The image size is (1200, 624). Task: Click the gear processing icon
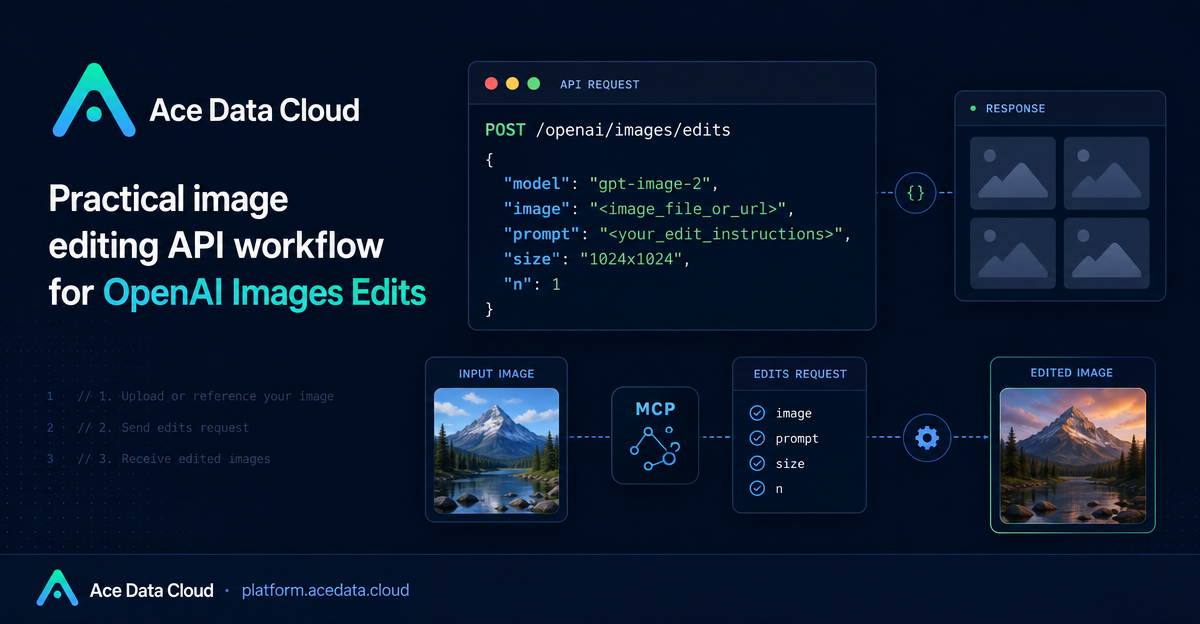pyautogui.click(x=927, y=437)
